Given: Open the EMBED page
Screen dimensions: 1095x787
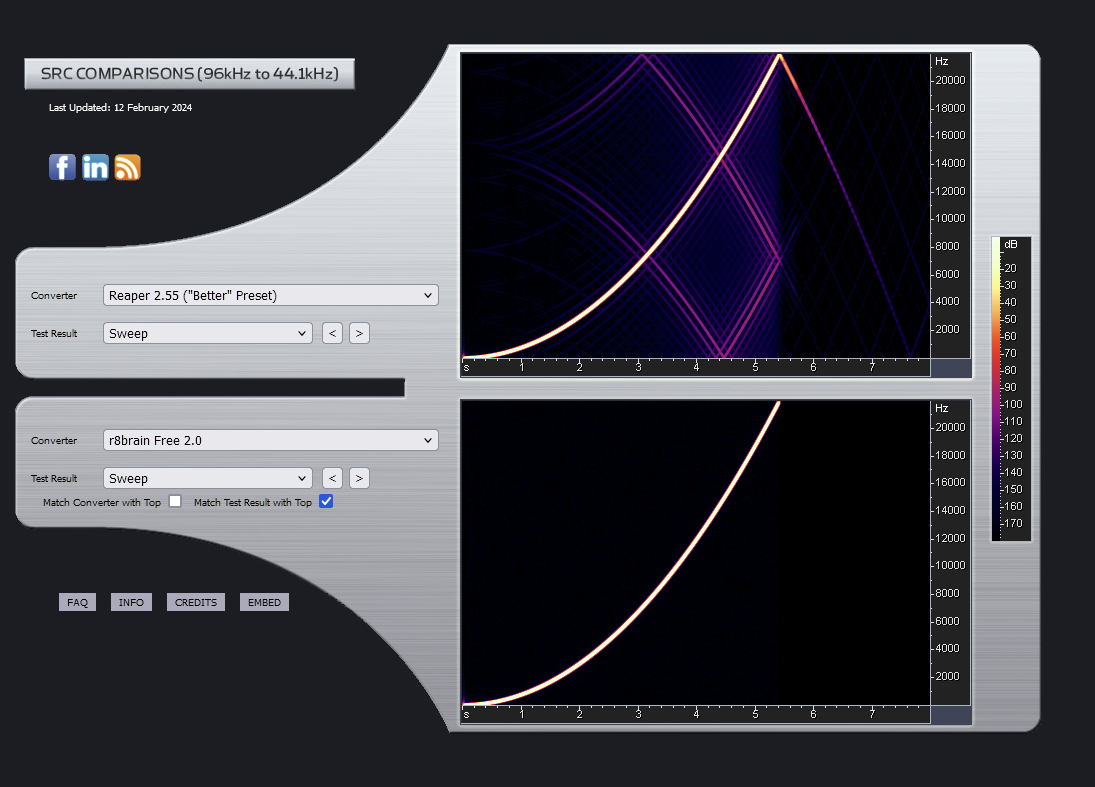Looking at the screenshot, I should [264, 602].
